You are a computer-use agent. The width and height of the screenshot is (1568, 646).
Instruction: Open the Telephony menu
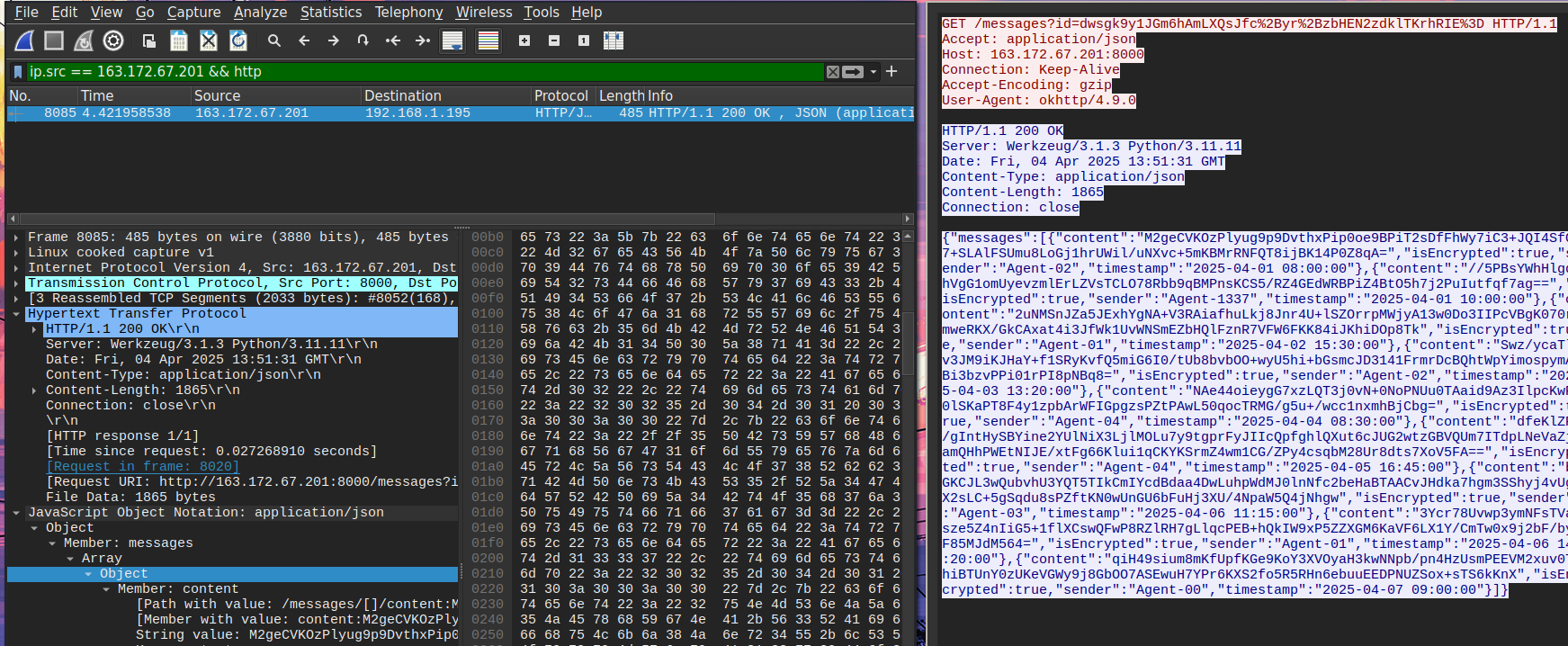409,12
